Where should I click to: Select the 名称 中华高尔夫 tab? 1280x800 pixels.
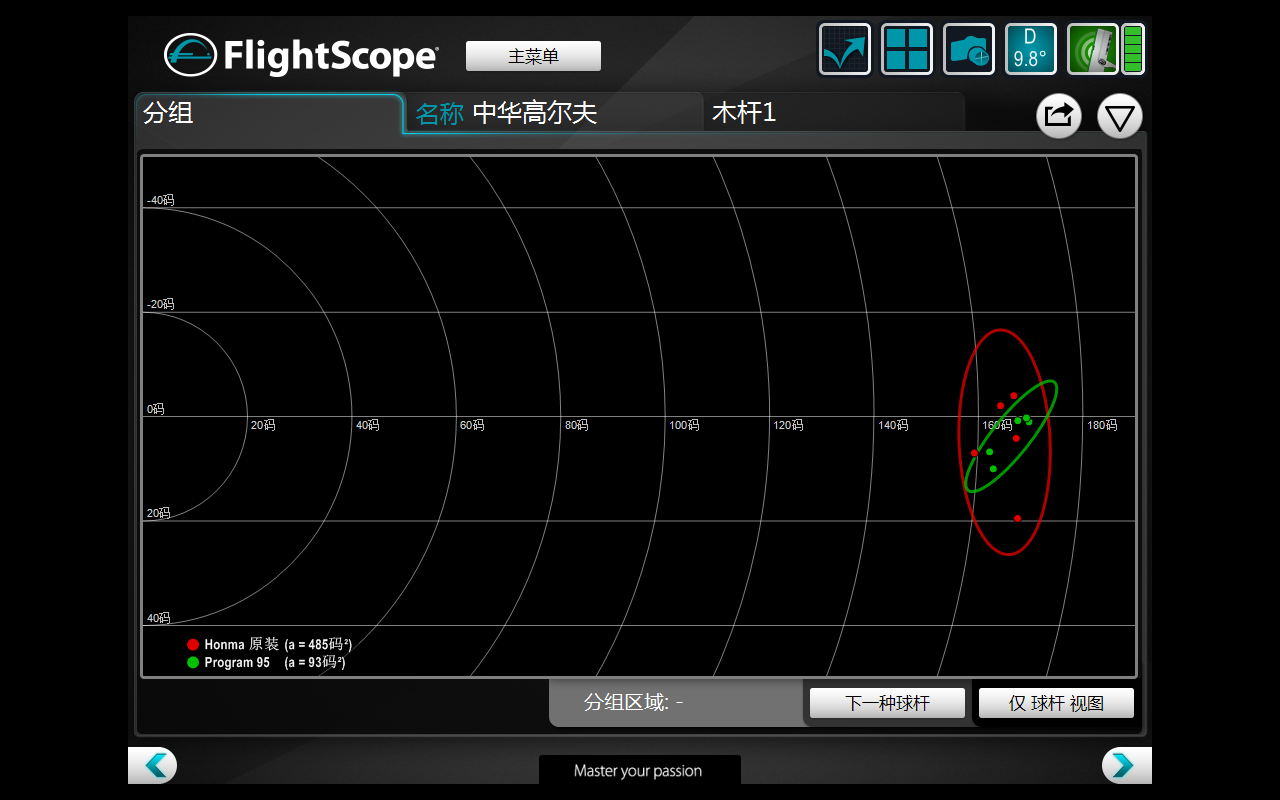pyautogui.click(x=552, y=113)
